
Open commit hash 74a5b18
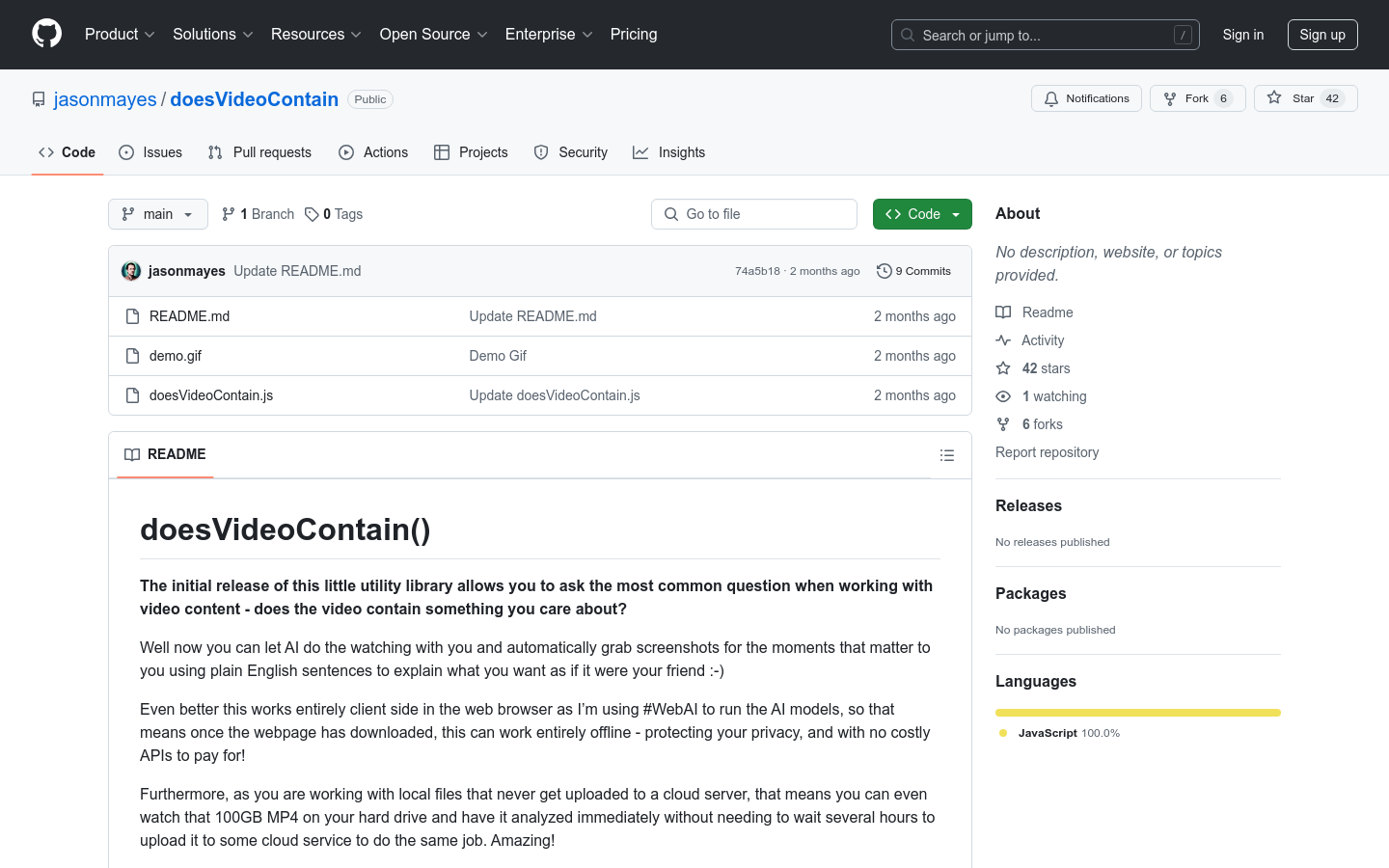click(757, 271)
